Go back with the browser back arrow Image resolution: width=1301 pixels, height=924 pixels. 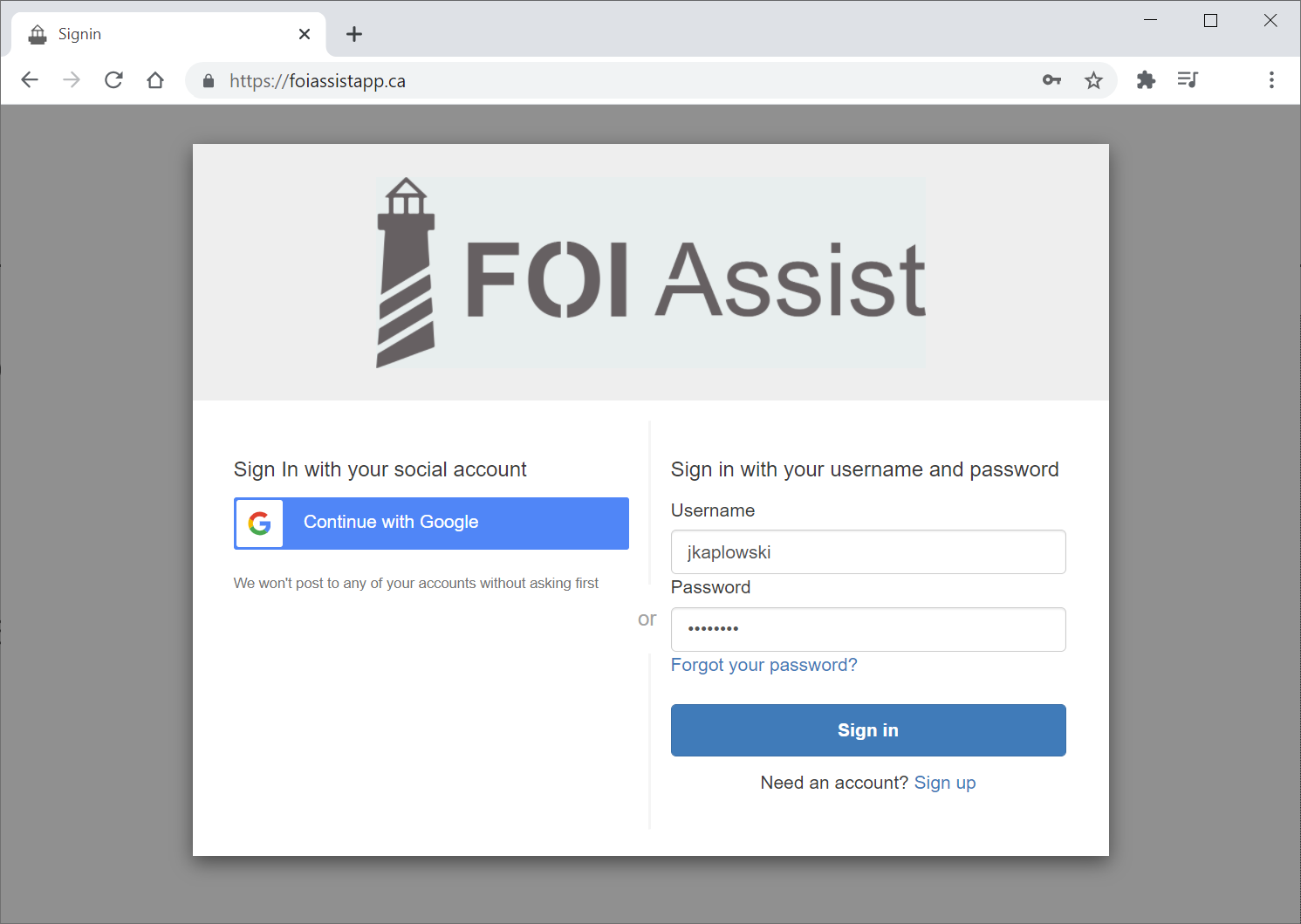click(x=30, y=80)
